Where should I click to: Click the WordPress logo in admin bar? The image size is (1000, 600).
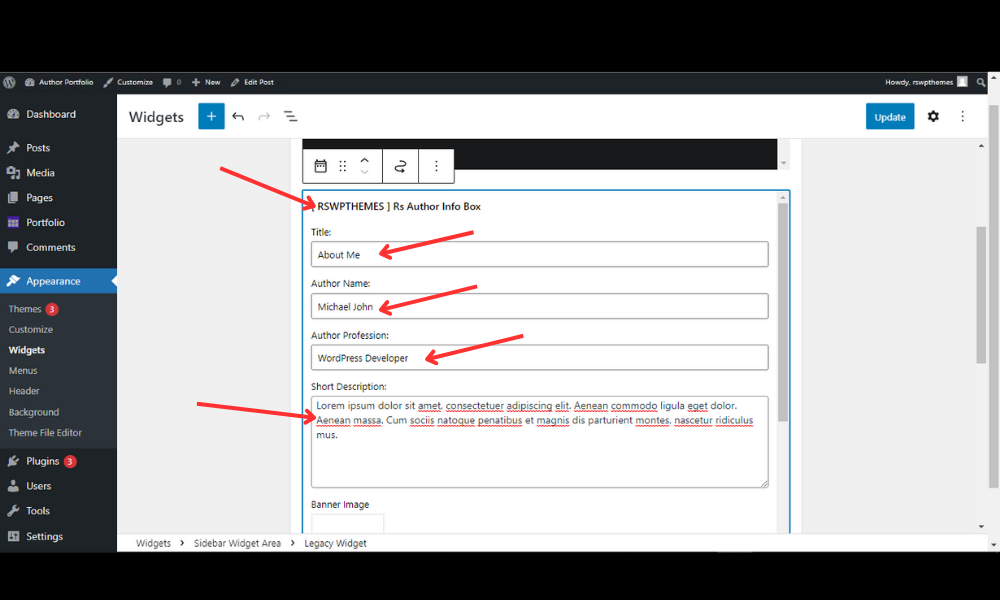click(9, 82)
